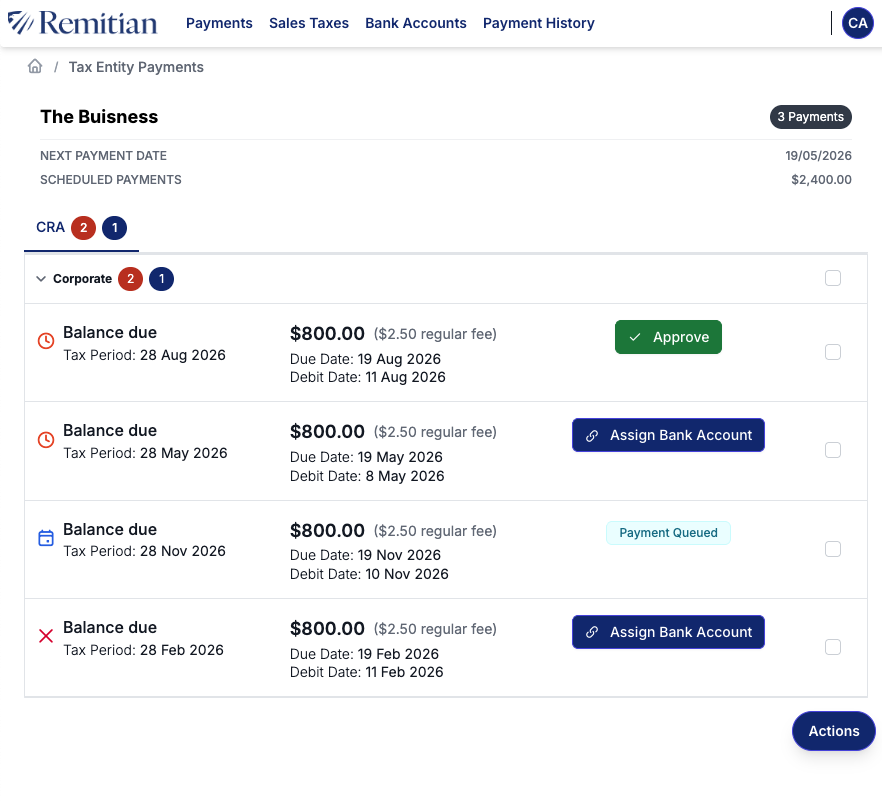
Task: Click the Payment Queued status badge
Action: [668, 533]
